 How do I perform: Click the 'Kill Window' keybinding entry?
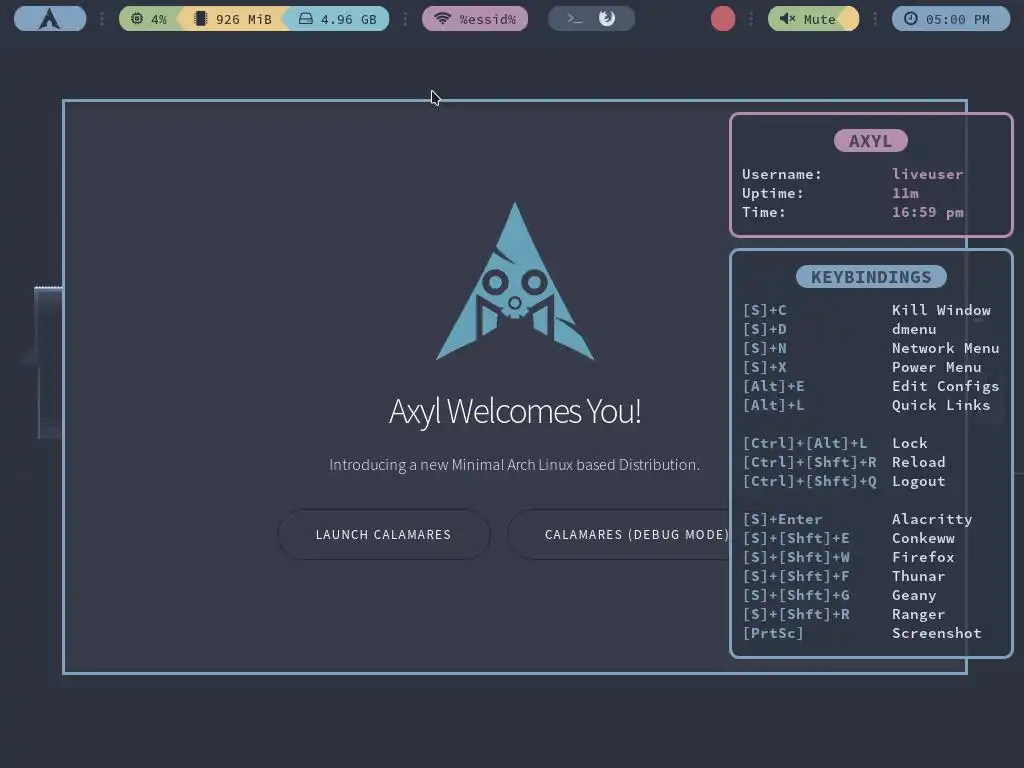(x=941, y=310)
